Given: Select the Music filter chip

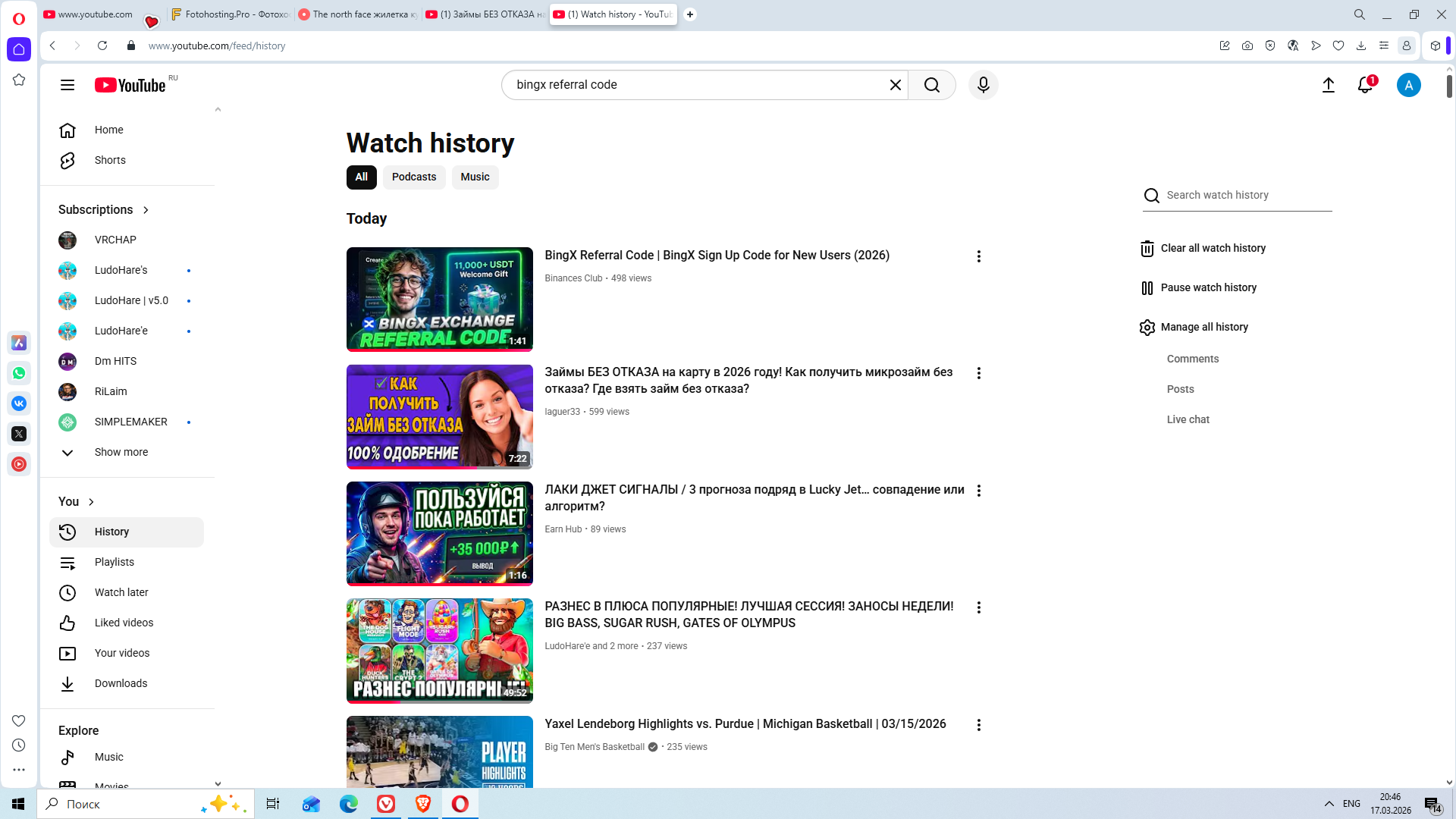Looking at the screenshot, I should click(475, 177).
